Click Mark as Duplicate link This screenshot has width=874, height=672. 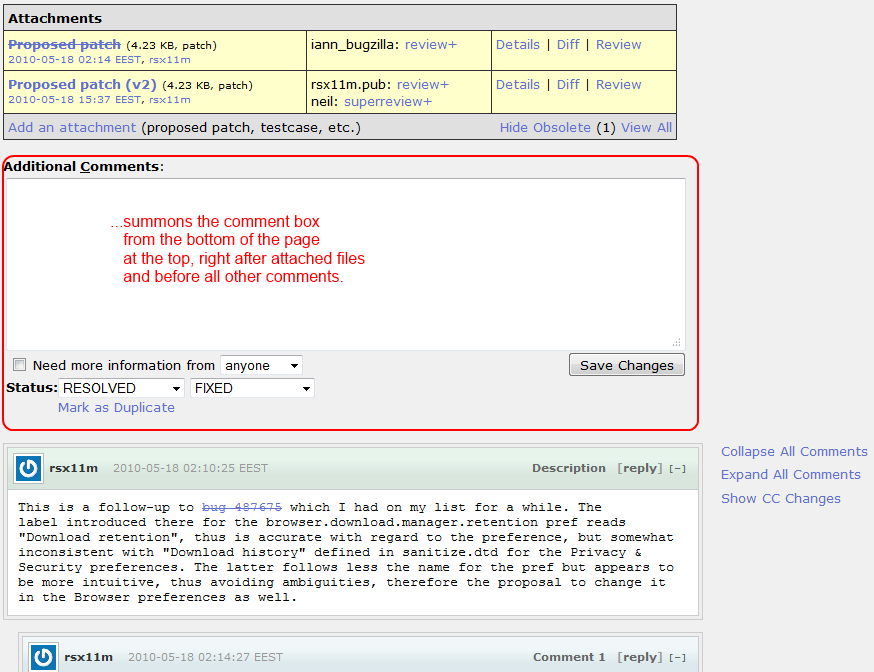(x=116, y=408)
